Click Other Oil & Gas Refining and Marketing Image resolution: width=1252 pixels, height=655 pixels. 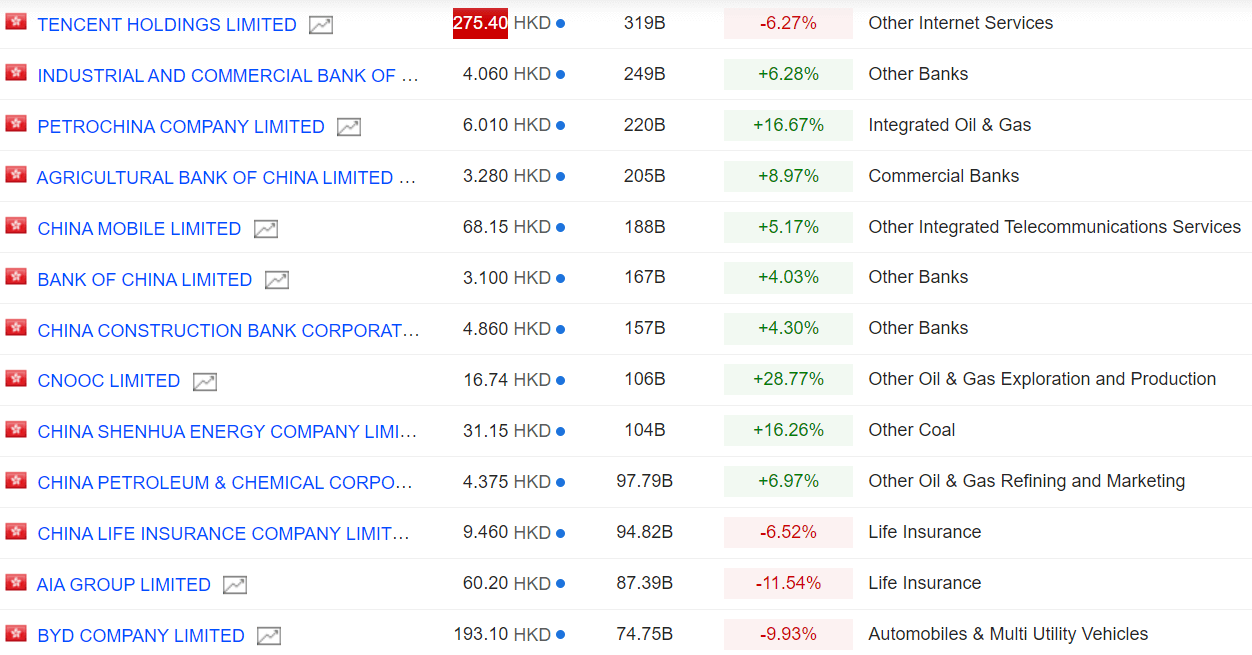point(1027,482)
